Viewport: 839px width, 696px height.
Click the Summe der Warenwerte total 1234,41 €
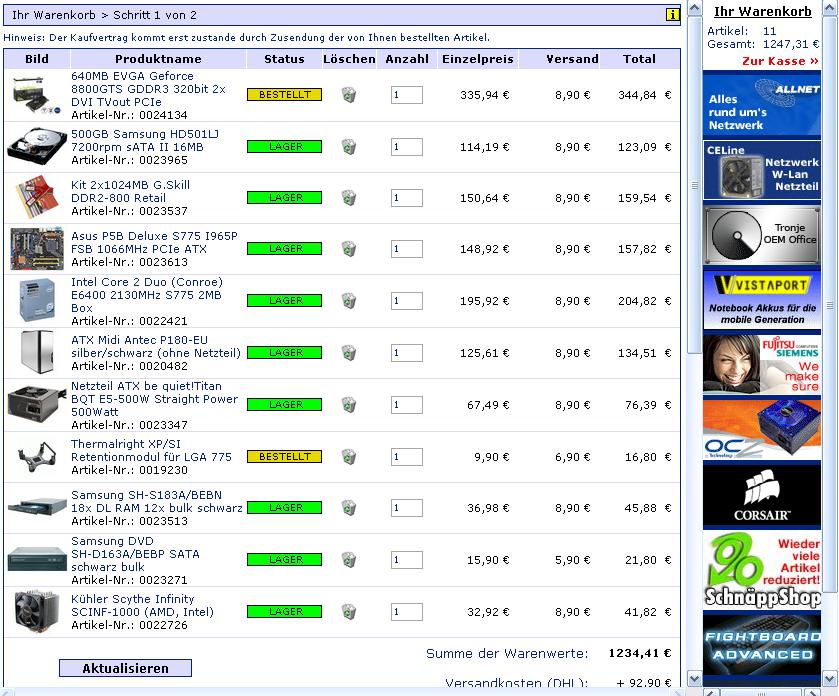(x=639, y=653)
